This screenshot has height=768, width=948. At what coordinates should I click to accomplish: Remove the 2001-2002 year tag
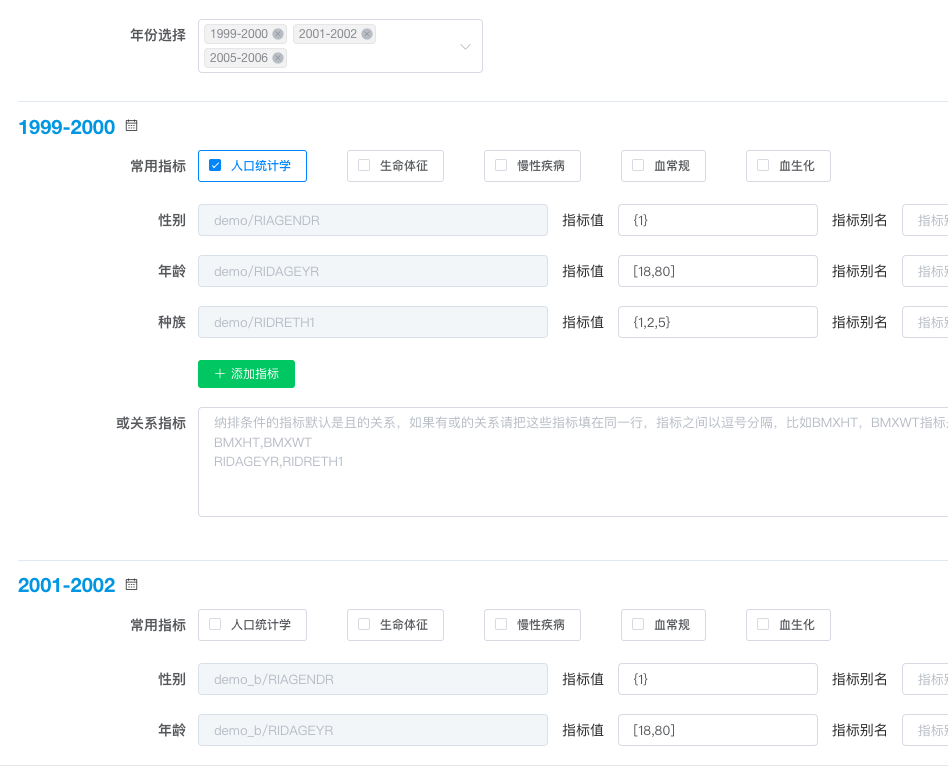367,34
